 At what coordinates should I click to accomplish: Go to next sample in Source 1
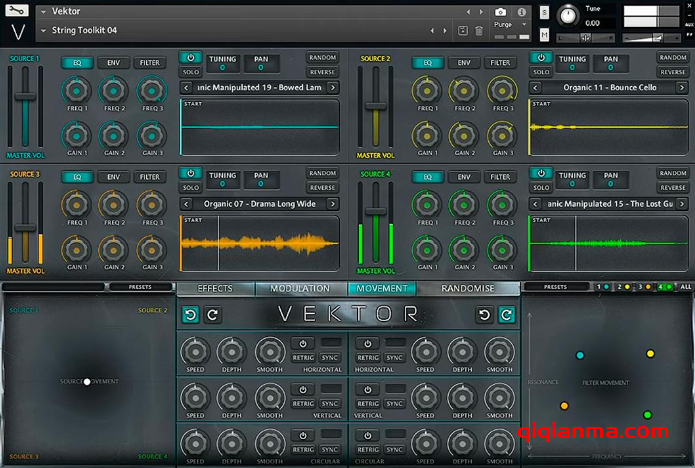333,88
